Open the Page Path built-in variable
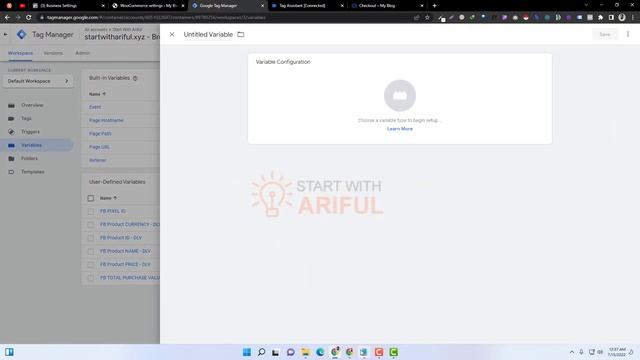Screen dimensions: 640x360 pos(100,133)
